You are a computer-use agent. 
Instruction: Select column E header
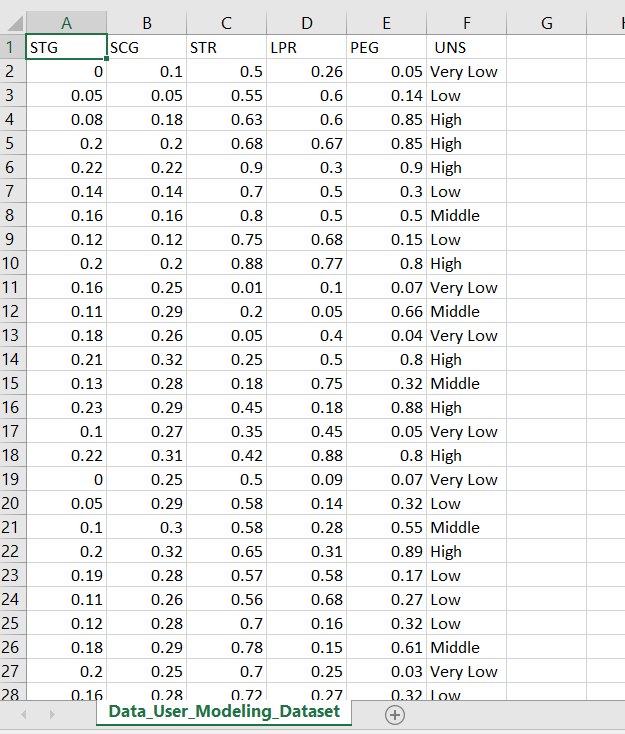coord(387,22)
